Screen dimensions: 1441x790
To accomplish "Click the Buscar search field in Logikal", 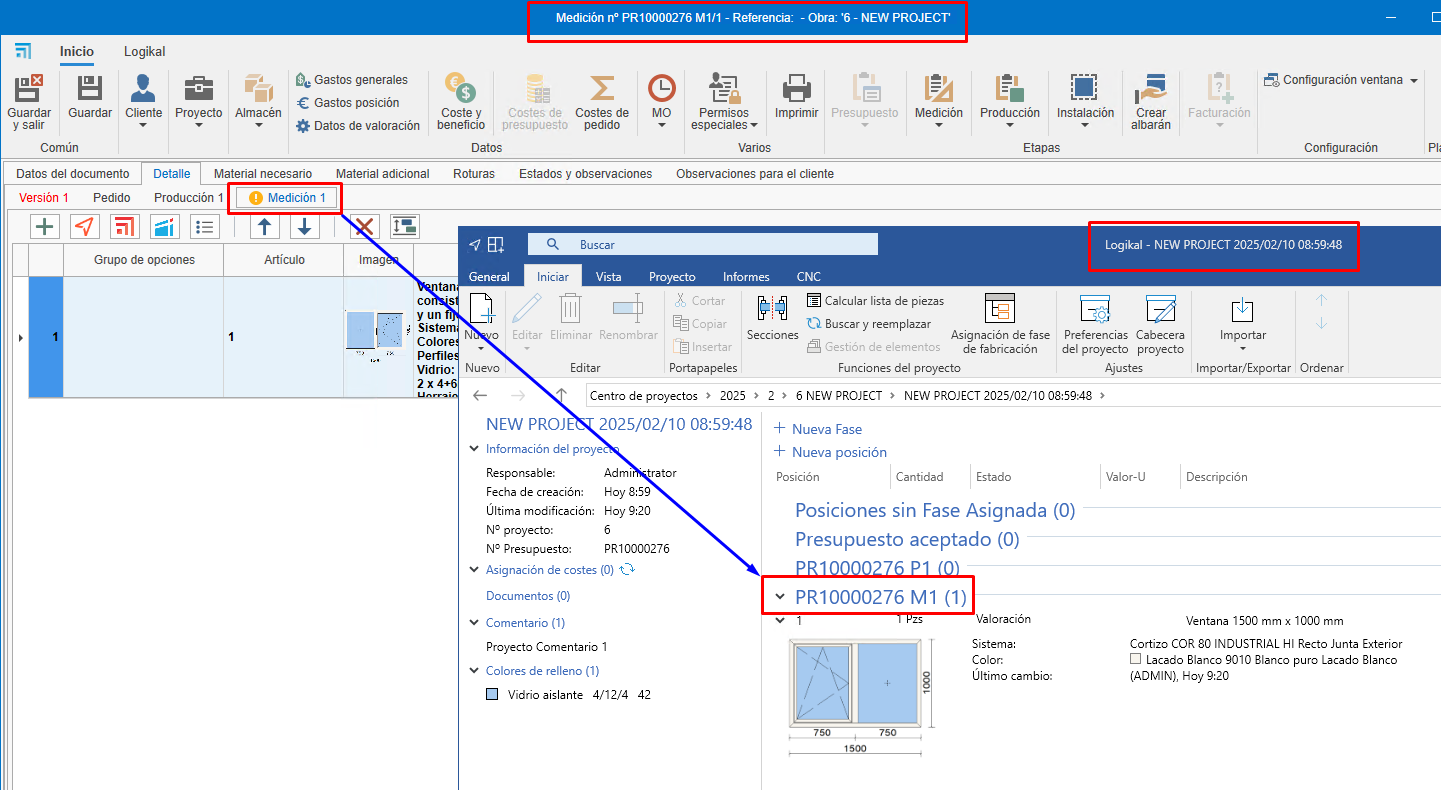I will point(702,244).
